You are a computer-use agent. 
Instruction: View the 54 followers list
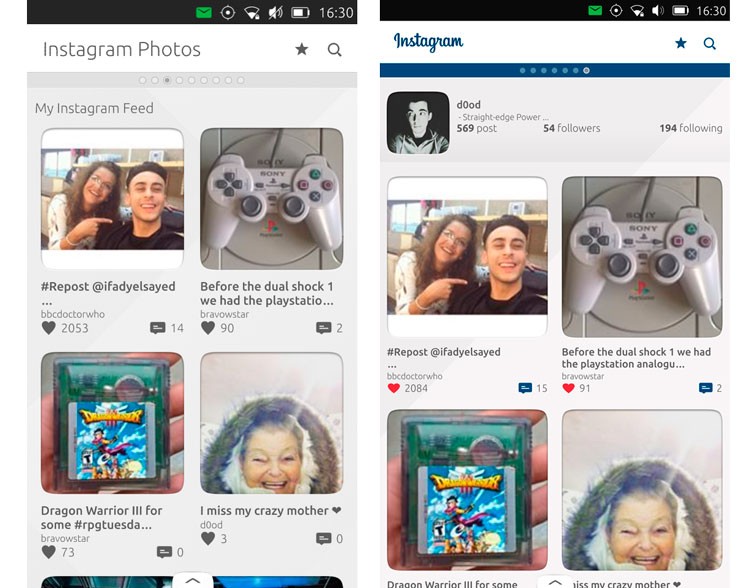coord(571,128)
